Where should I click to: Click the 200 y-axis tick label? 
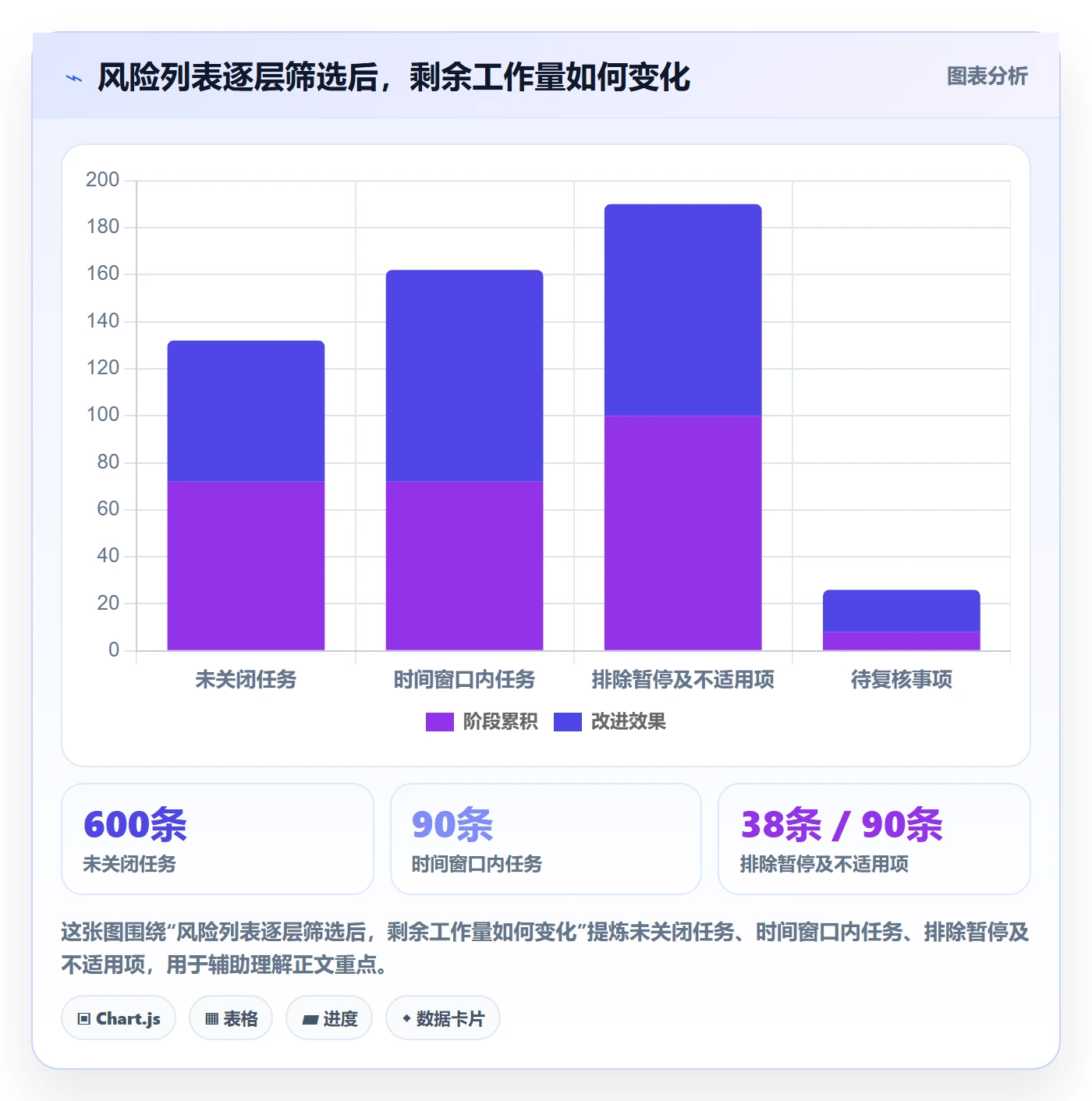pos(103,180)
